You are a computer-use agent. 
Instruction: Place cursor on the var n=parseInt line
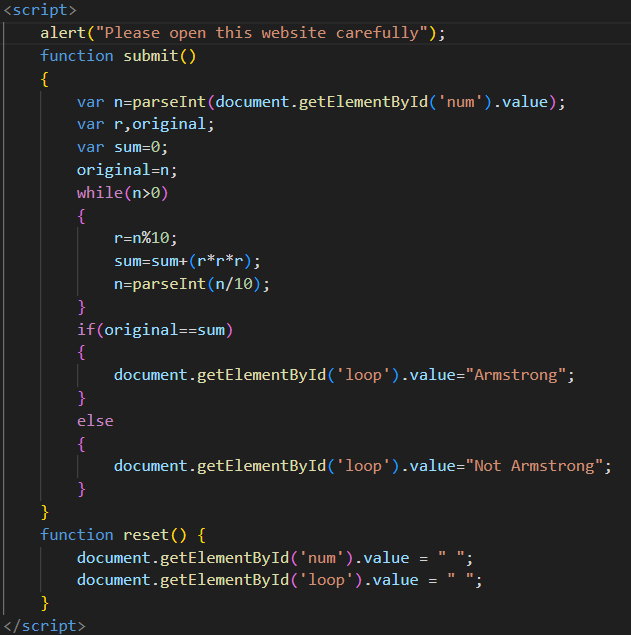(x=320, y=102)
